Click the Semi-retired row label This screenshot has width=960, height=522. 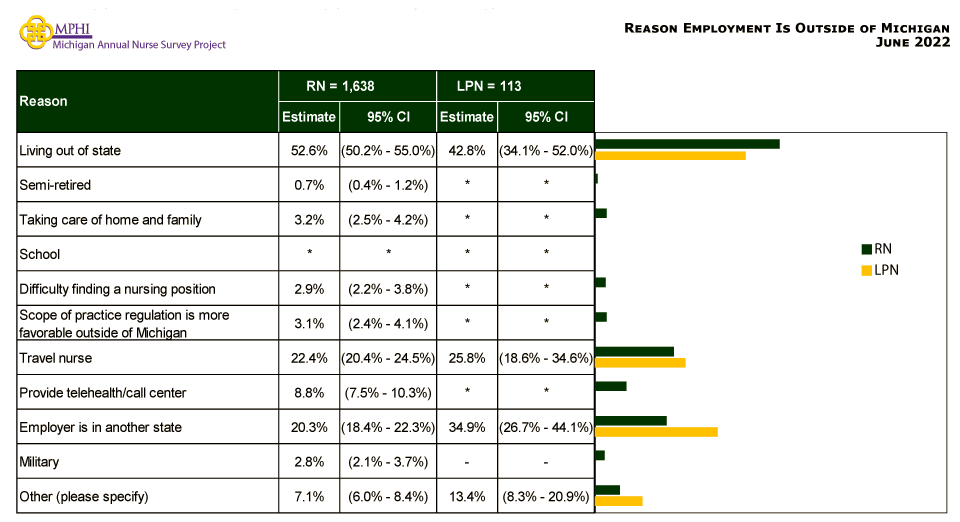(x=55, y=185)
